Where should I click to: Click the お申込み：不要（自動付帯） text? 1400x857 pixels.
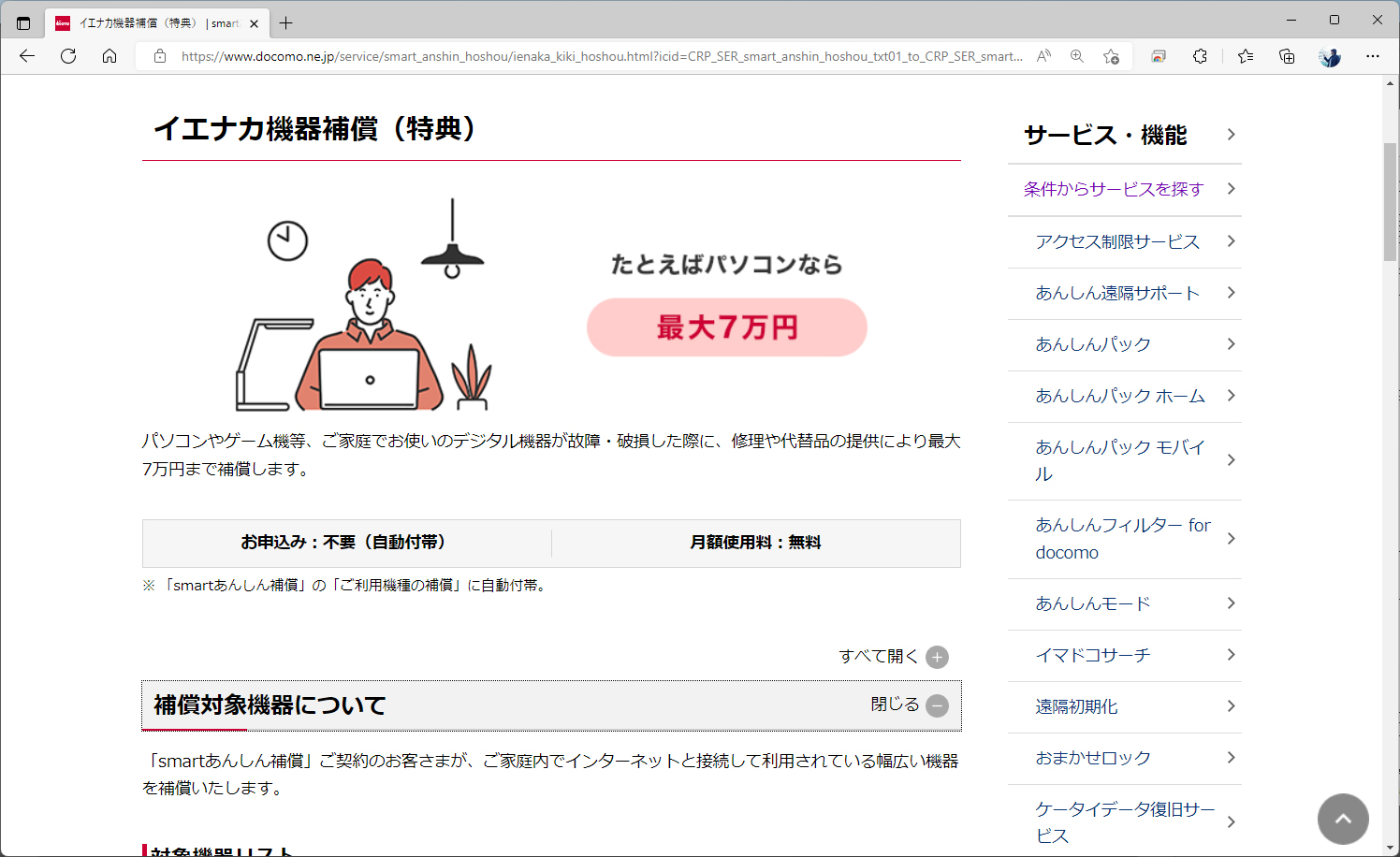coord(344,543)
